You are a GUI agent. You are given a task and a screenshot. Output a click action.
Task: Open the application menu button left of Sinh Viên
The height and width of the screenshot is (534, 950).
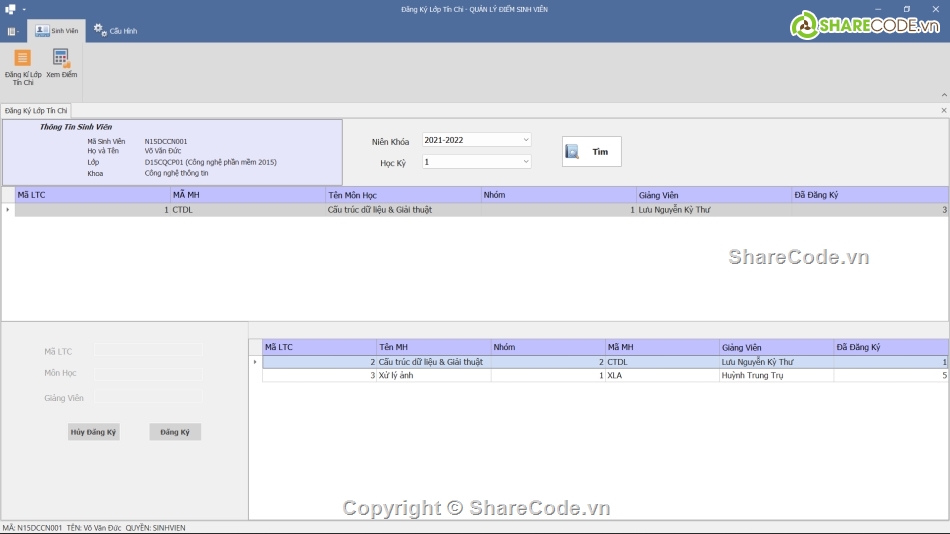13,31
